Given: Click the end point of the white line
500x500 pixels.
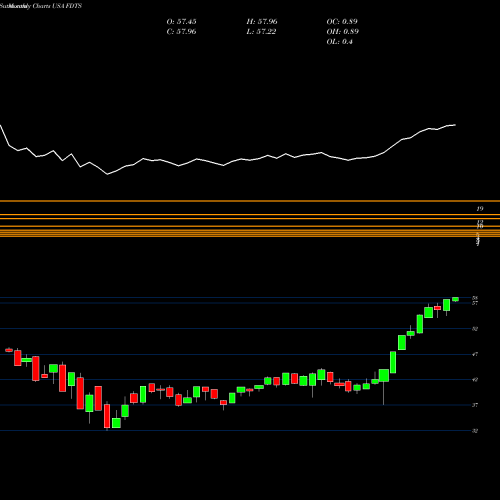Looking at the screenshot, I should click(x=455, y=125).
